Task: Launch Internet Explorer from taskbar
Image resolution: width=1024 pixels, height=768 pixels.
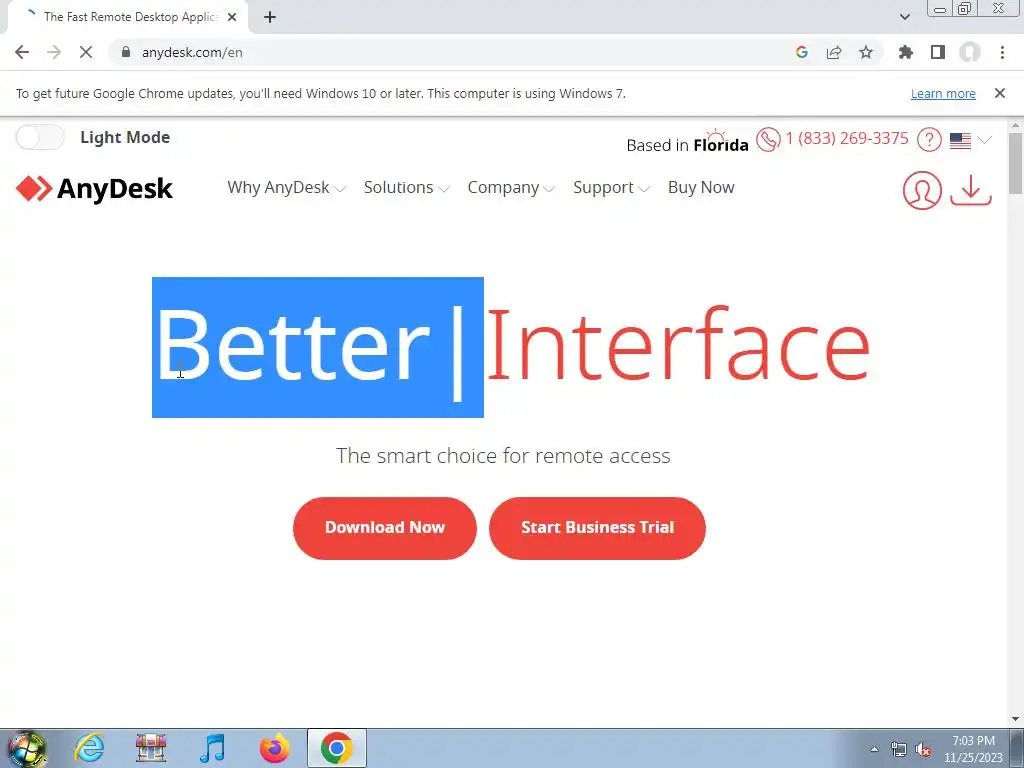Action: [89, 748]
